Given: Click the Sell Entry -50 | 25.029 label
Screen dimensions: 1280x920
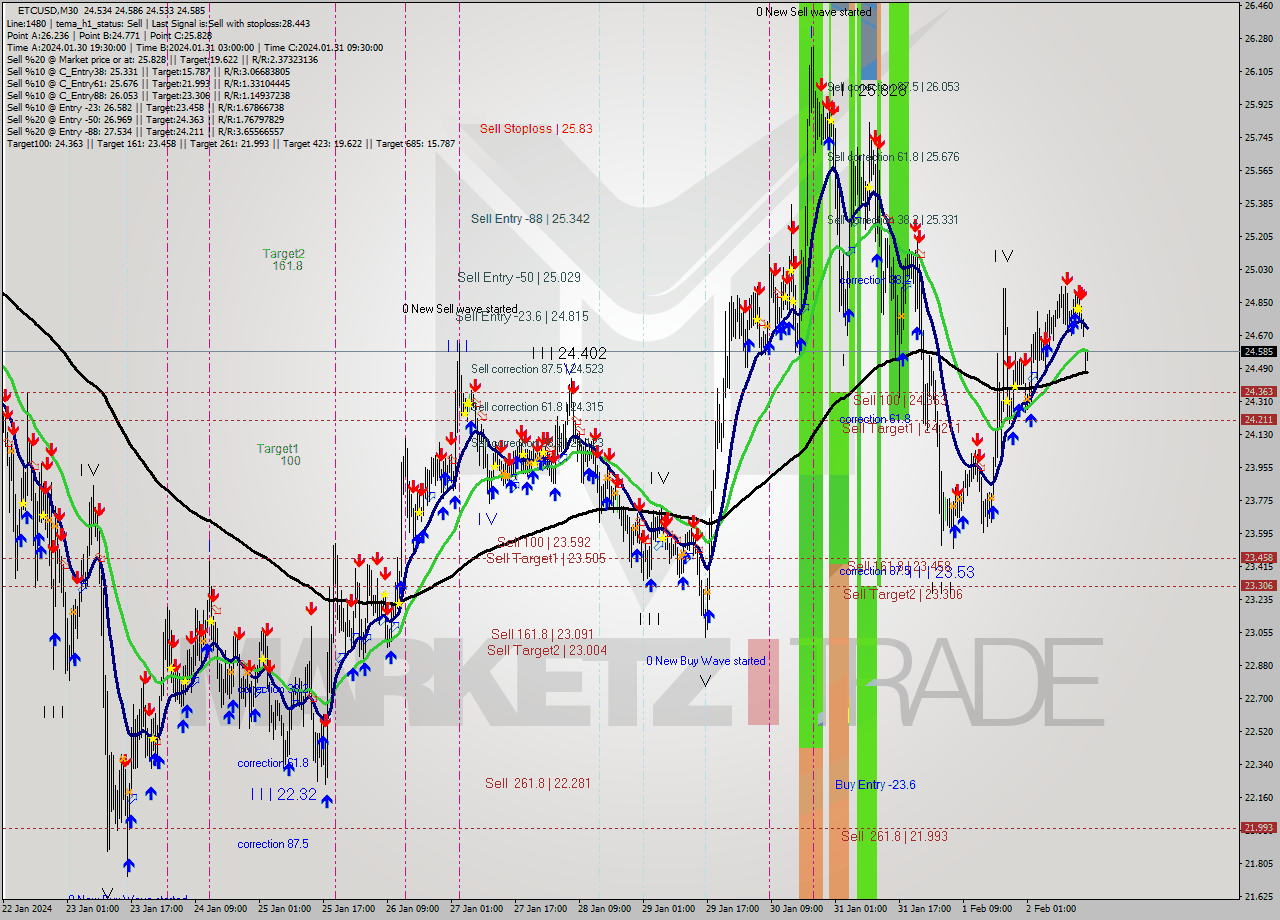Looking at the screenshot, I should click(x=519, y=277).
